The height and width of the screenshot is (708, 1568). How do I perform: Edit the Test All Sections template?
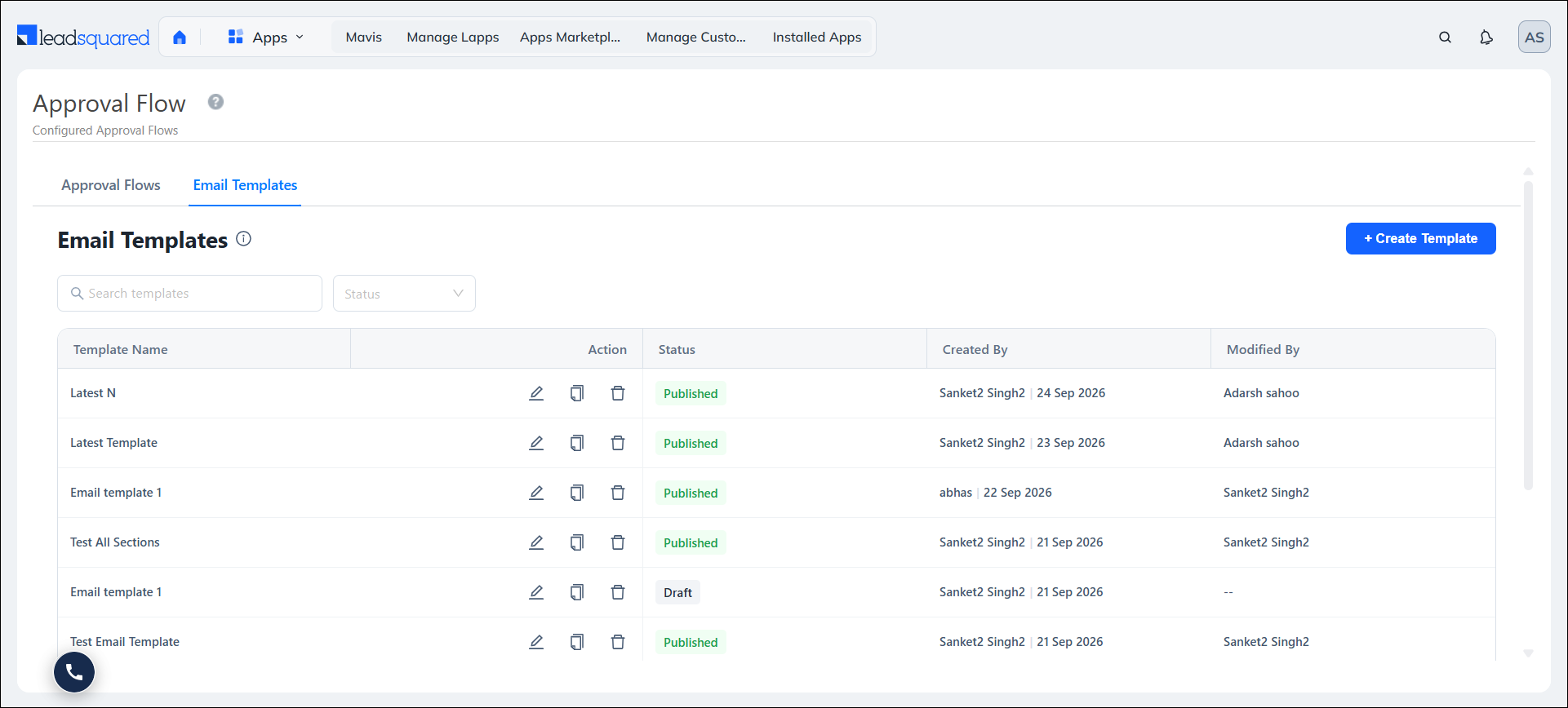tap(536, 542)
